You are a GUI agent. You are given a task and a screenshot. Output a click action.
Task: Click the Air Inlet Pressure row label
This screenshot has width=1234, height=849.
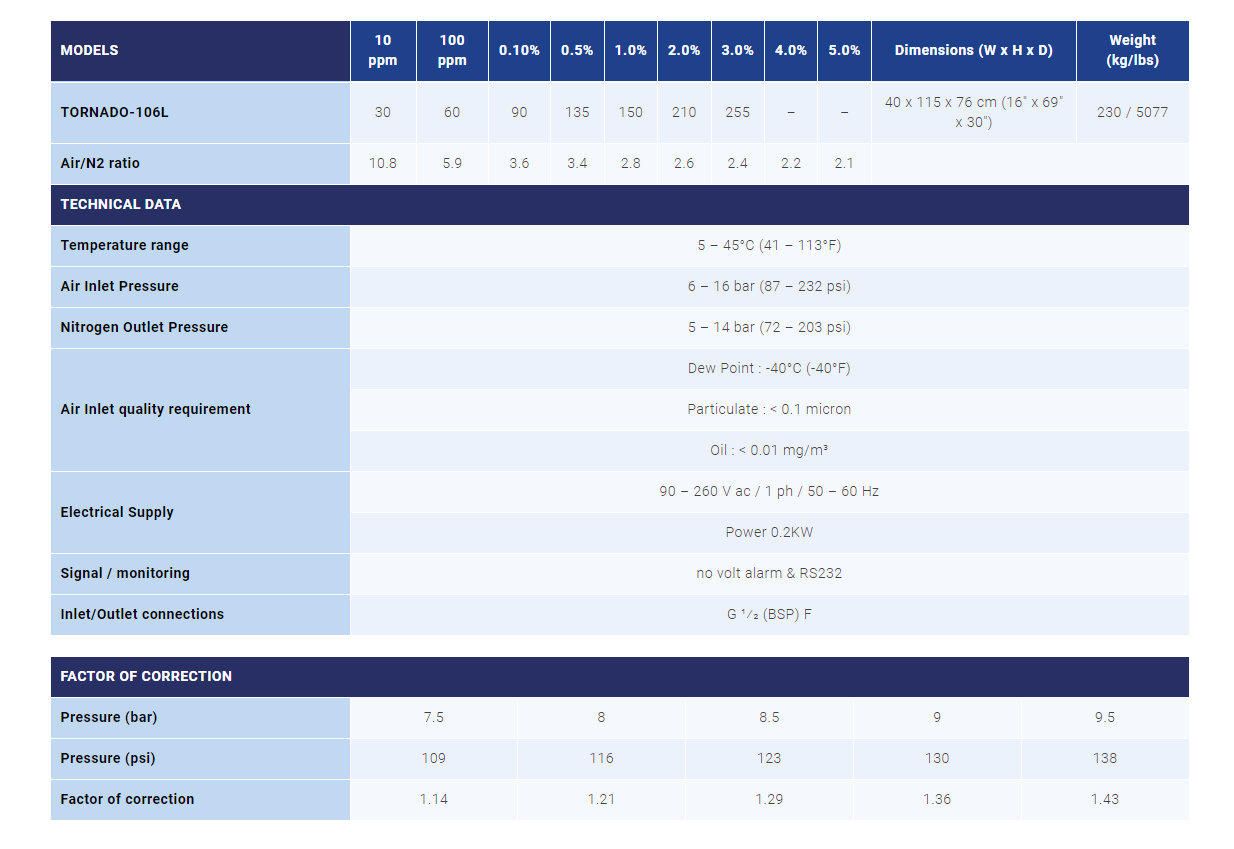(120, 286)
